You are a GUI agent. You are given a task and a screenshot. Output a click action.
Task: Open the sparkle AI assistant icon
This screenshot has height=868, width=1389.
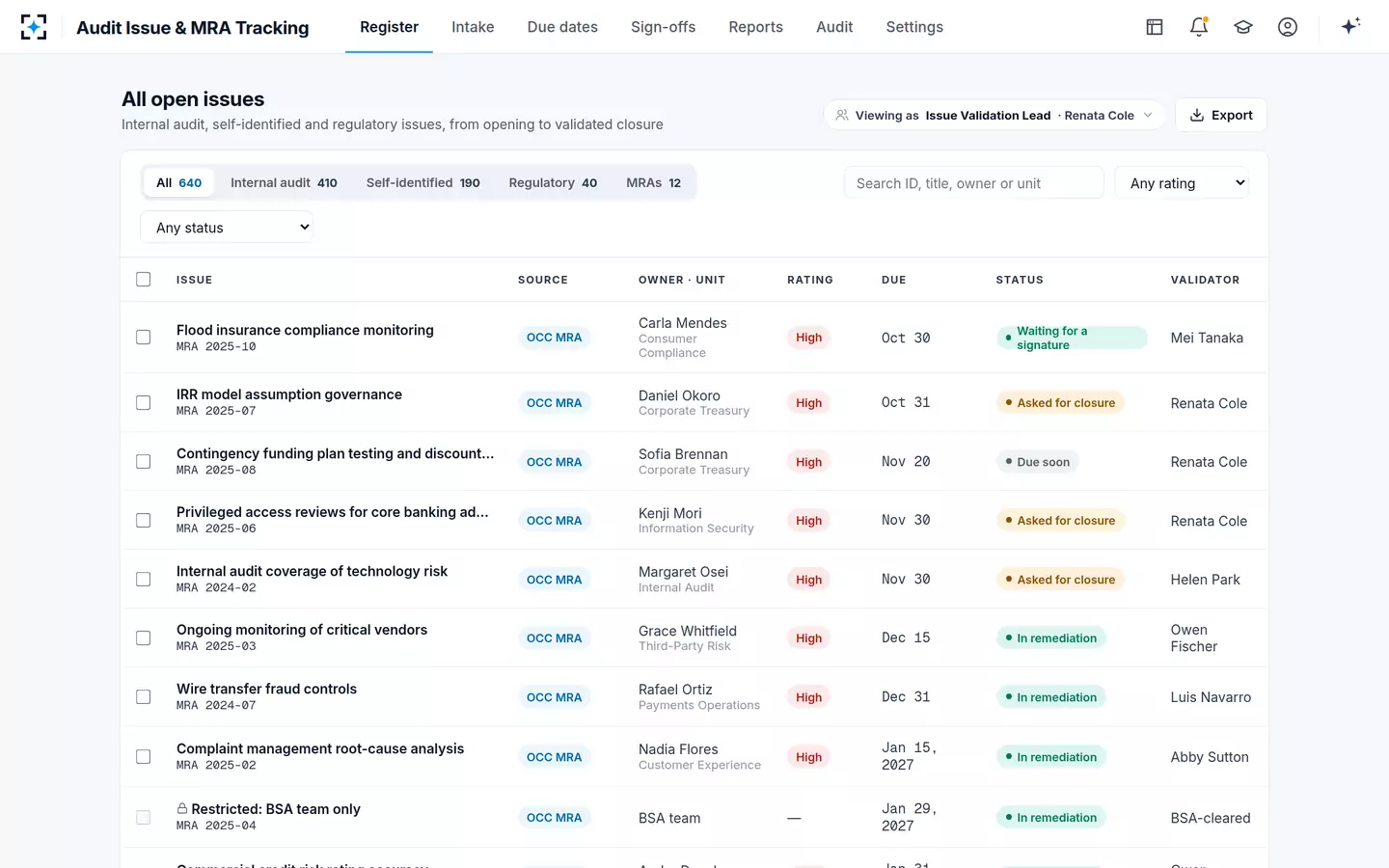(1350, 27)
